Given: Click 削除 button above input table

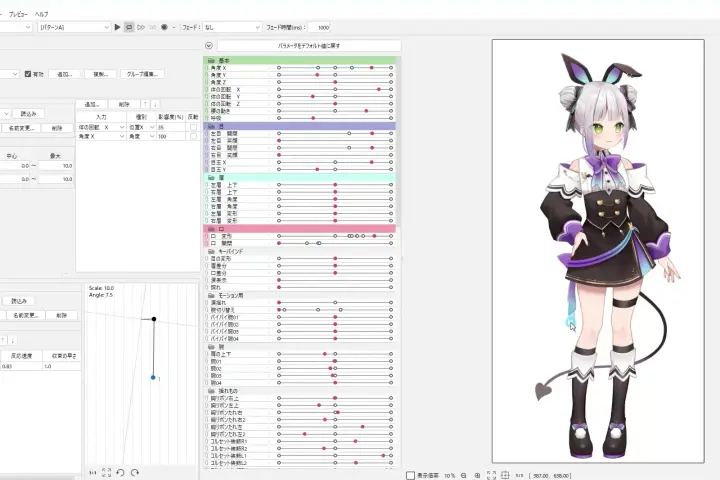Looking at the screenshot, I should click(124, 104).
